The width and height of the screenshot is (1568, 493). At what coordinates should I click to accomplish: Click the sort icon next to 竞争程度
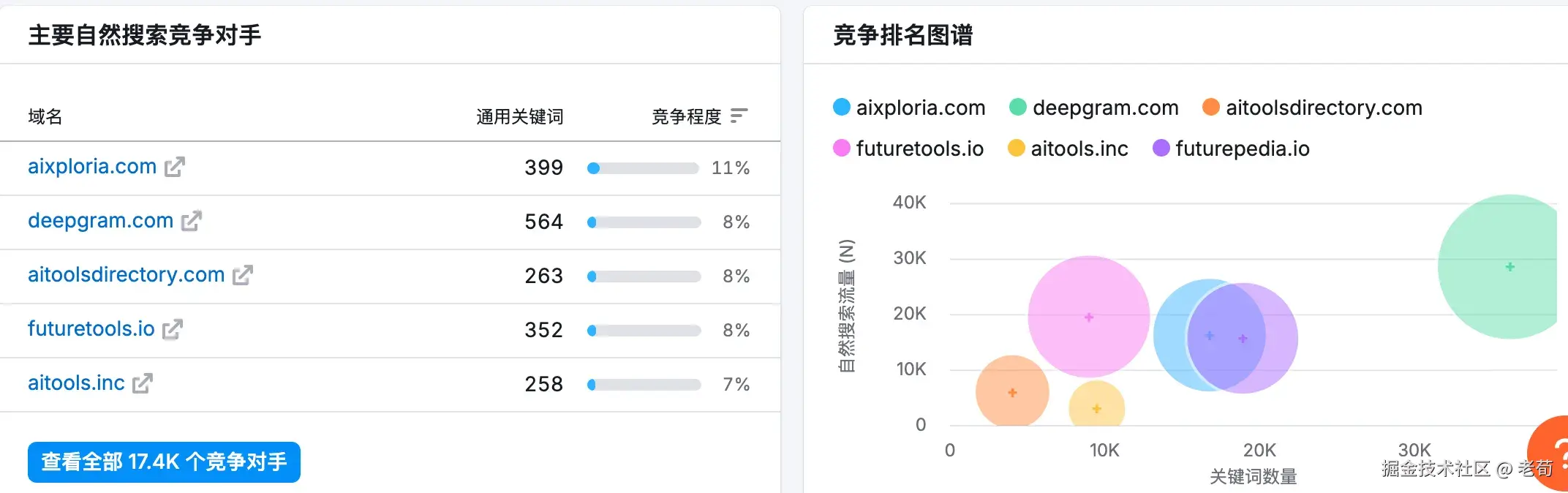click(x=739, y=116)
